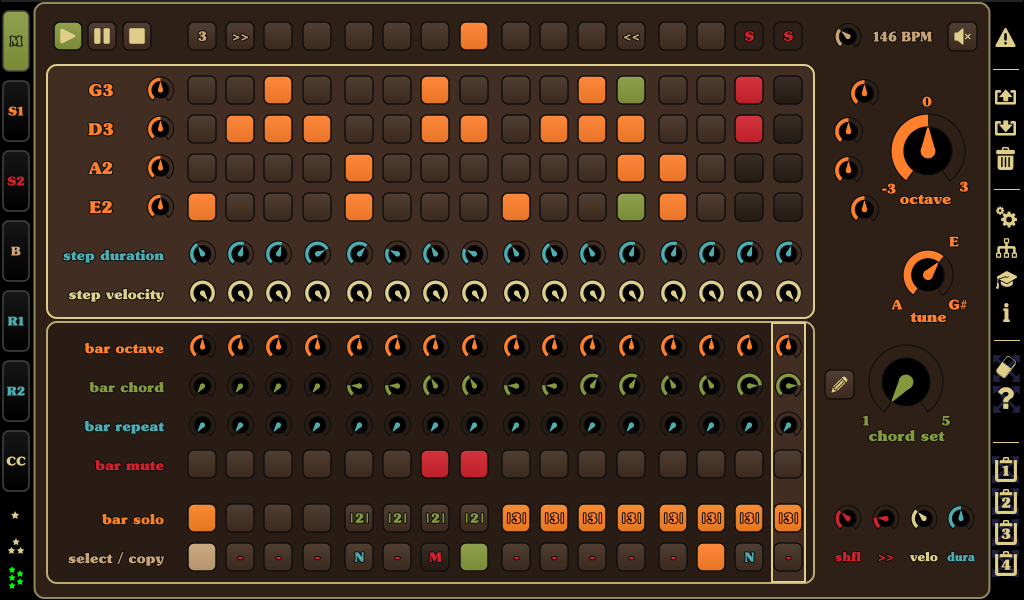Click the upload/export tray icon
Viewport: 1024px width, 600px height.
coord(1006,97)
